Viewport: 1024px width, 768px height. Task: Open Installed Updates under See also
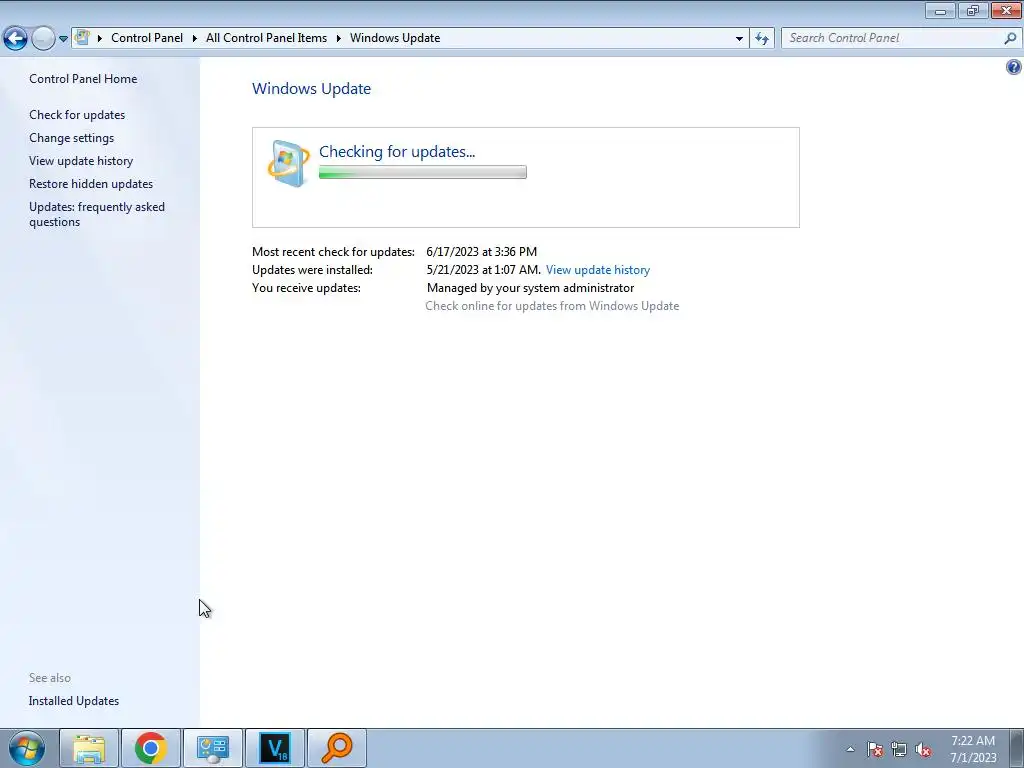[74, 701]
